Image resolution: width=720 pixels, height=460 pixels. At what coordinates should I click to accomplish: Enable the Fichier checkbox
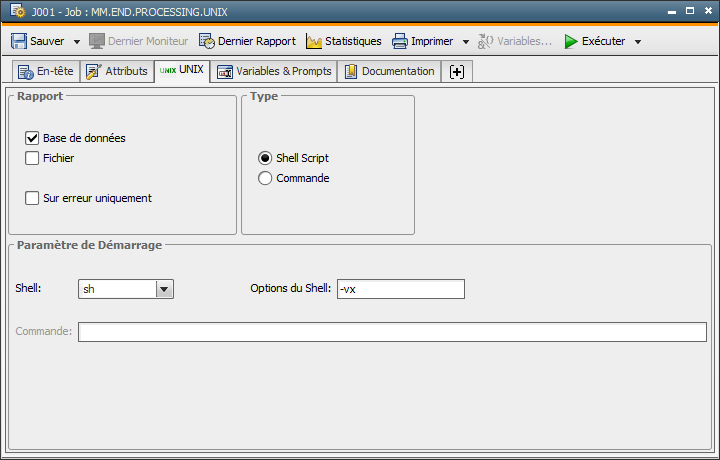32,158
